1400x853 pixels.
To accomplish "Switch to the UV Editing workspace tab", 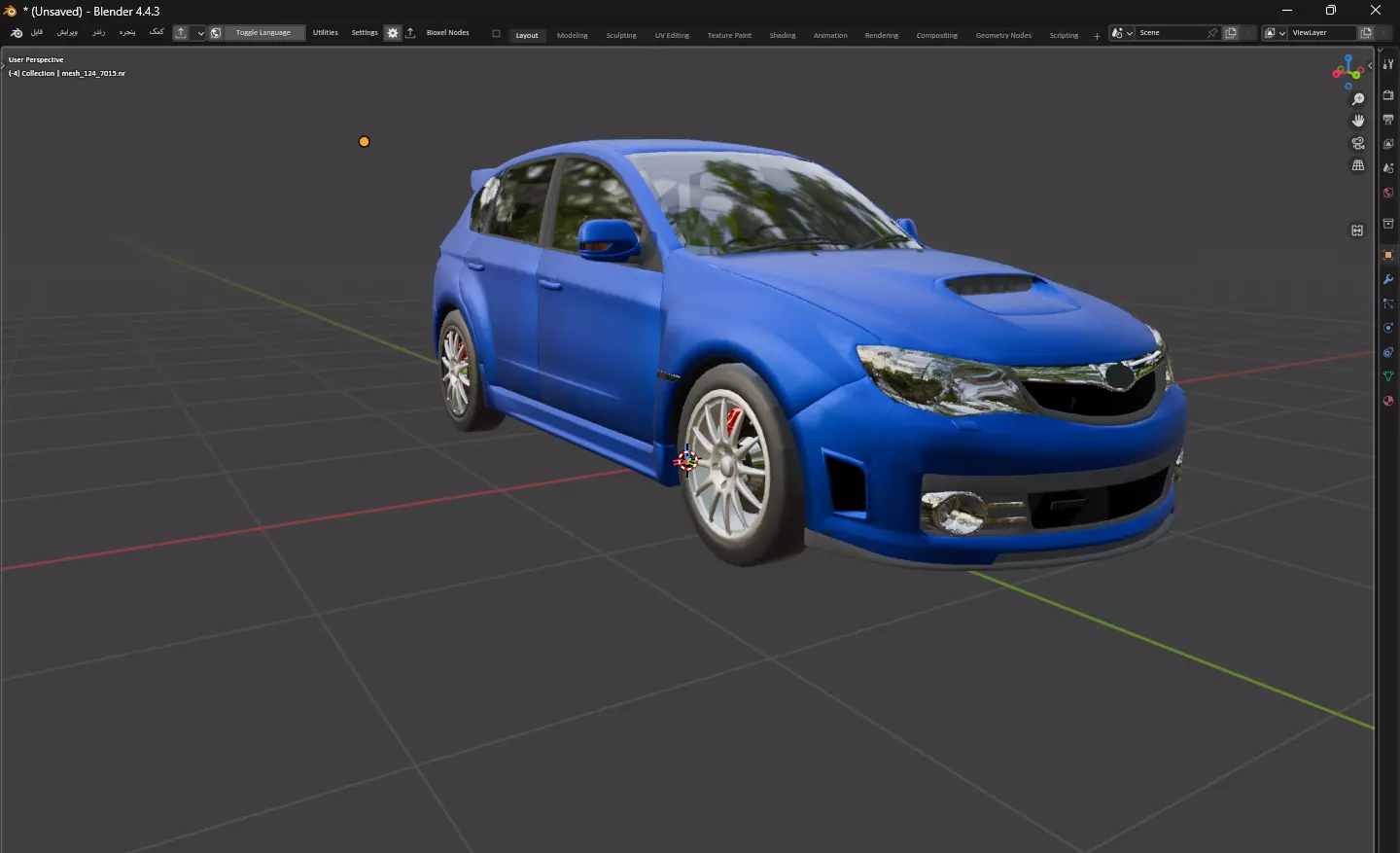I will (x=672, y=35).
